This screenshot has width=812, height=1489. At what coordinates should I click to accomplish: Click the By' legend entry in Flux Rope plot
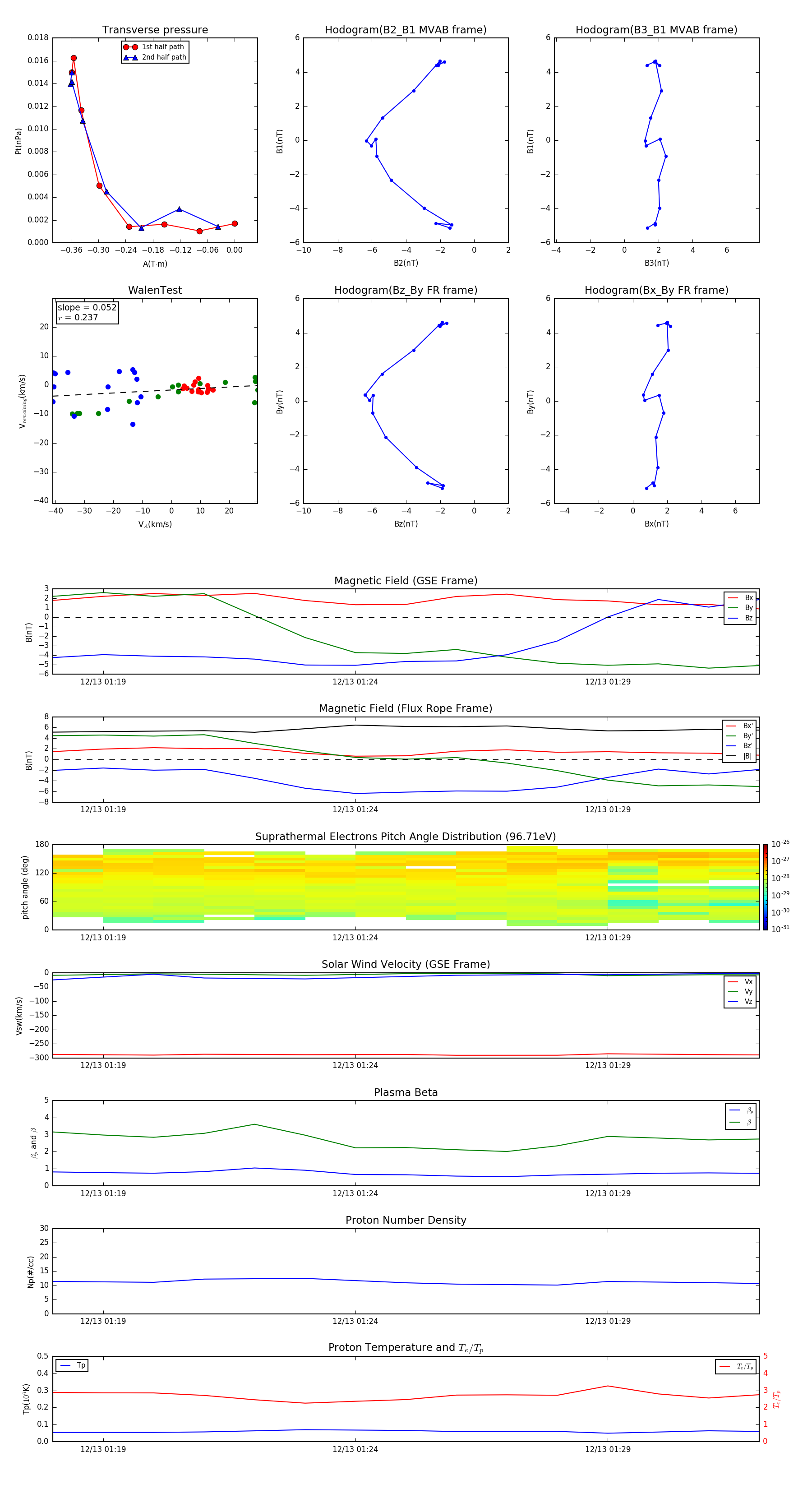(x=739, y=736)
